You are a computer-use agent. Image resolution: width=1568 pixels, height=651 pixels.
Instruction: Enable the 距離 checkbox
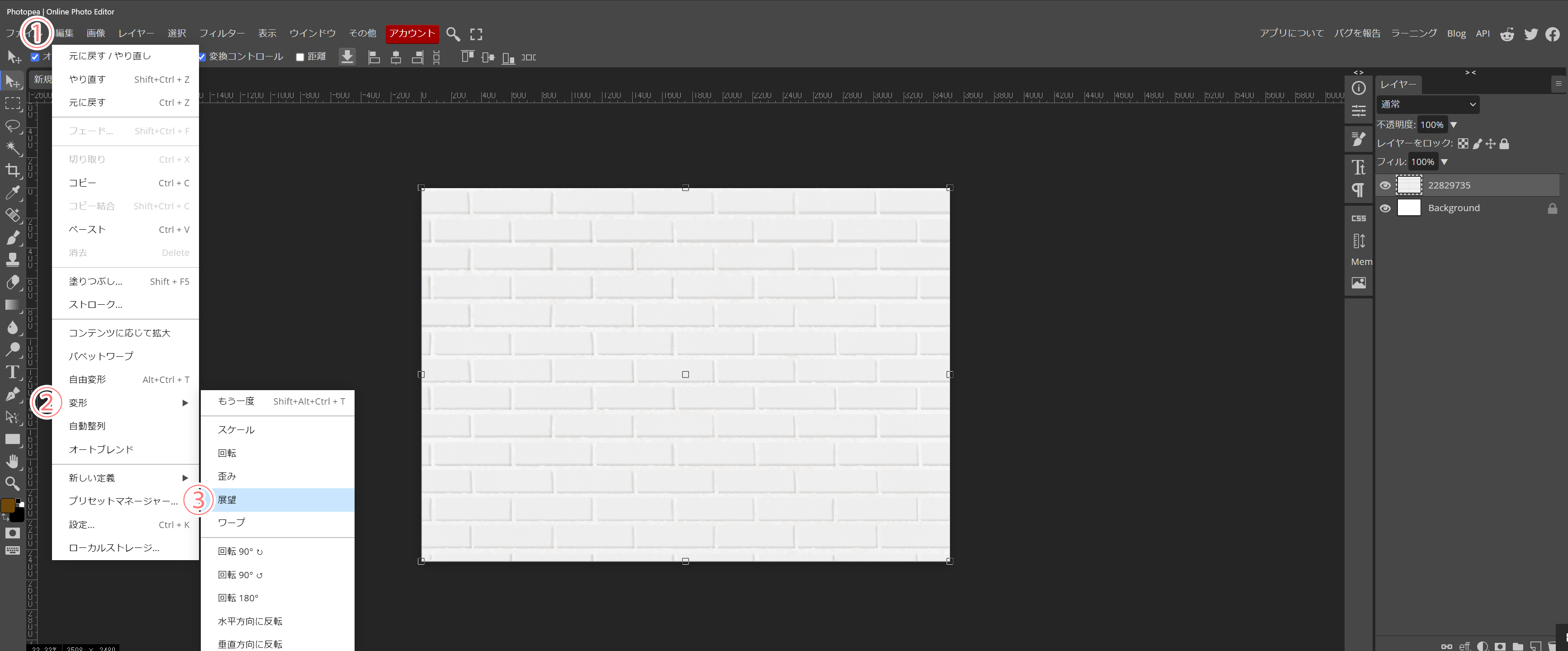[300, 57]
